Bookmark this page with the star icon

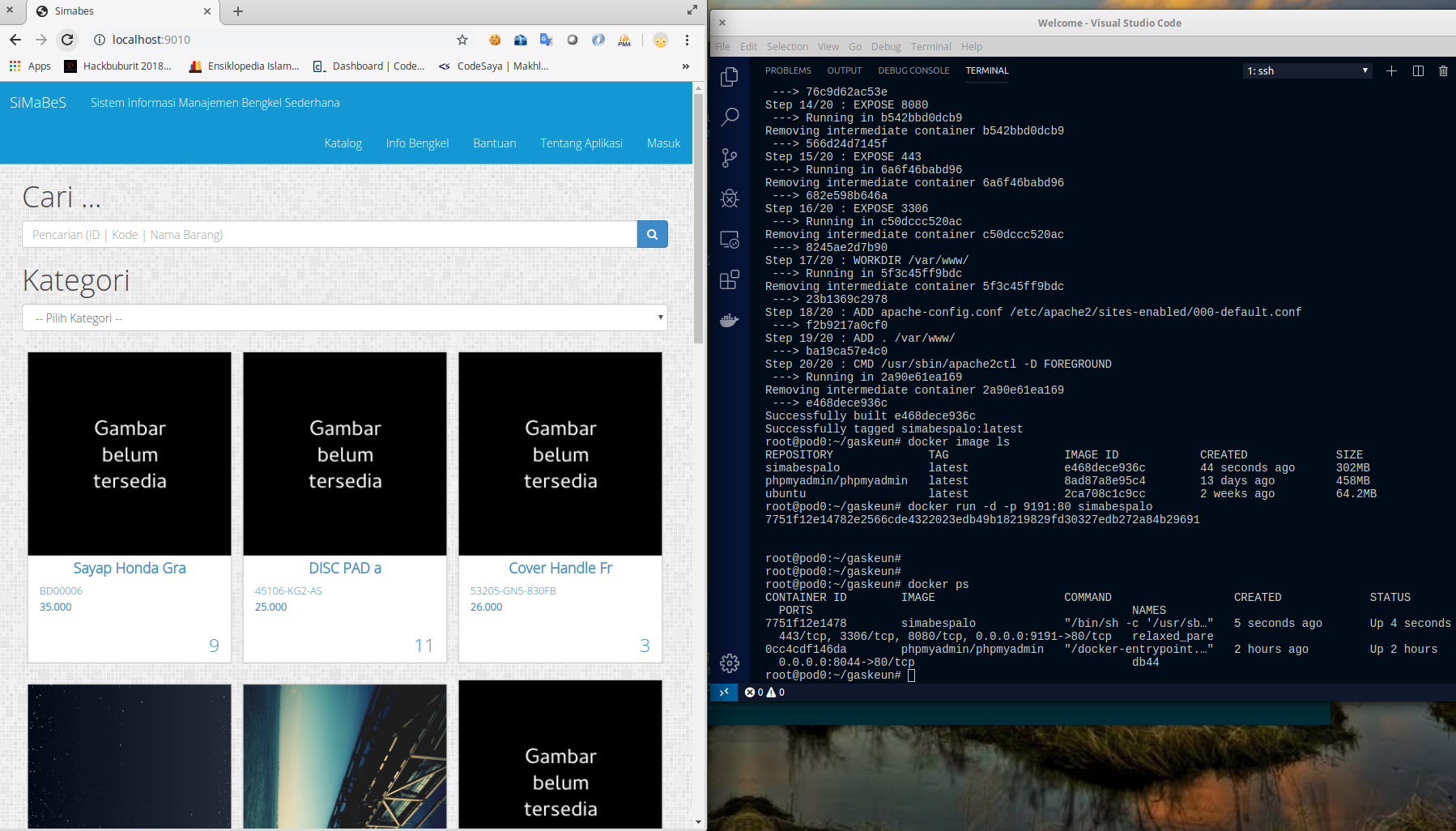tap(462, 40)
